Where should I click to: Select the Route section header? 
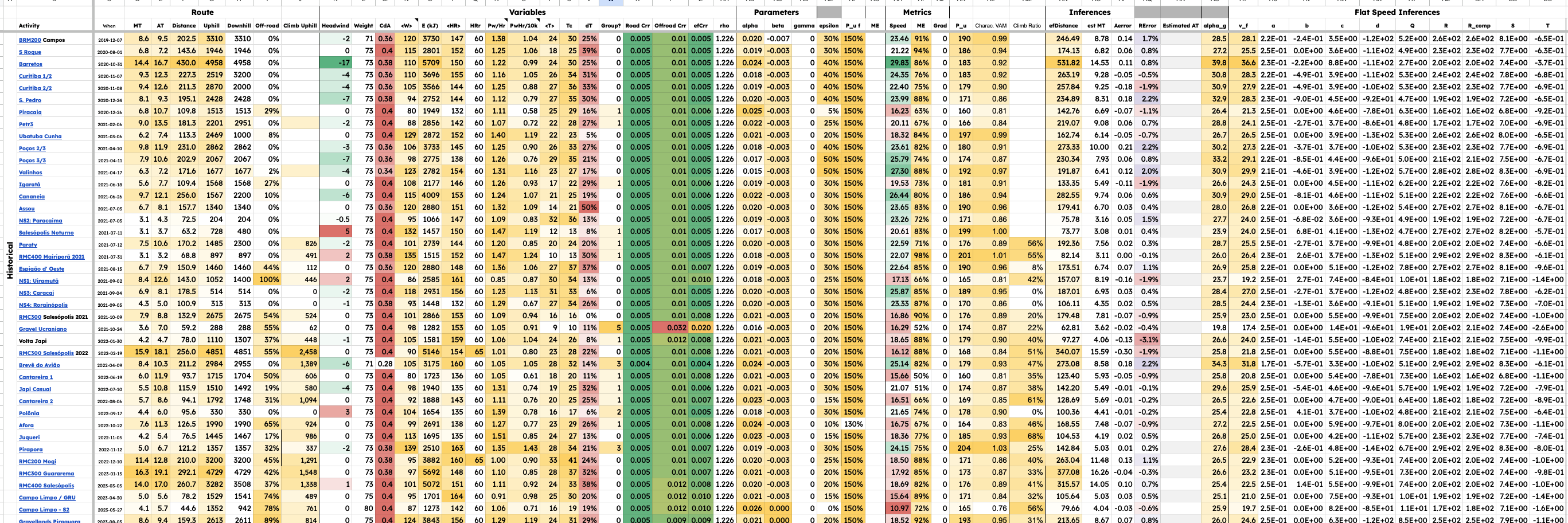coord(202,12)
